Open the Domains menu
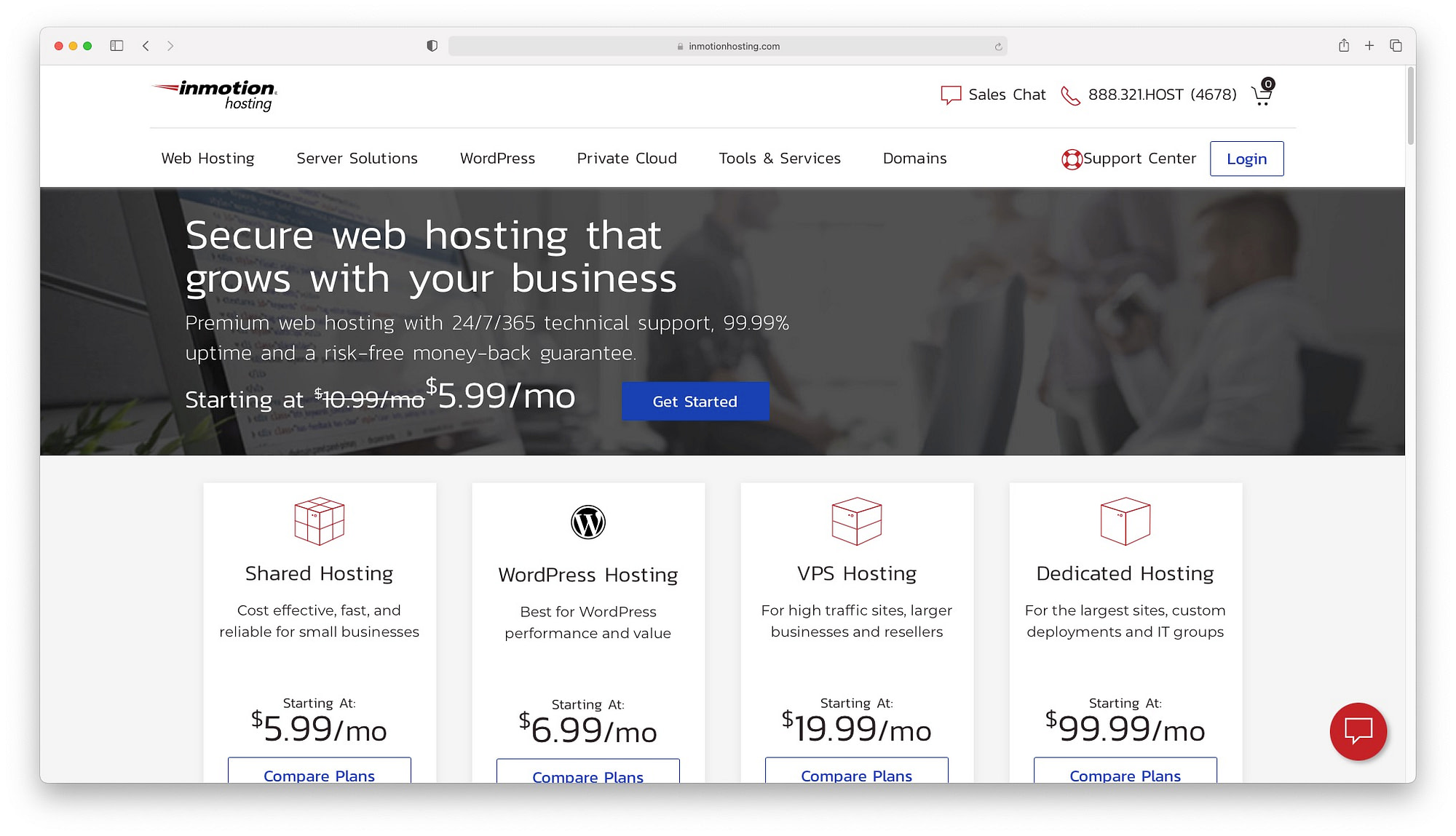 pyautogui.click(x=915, y=159)
